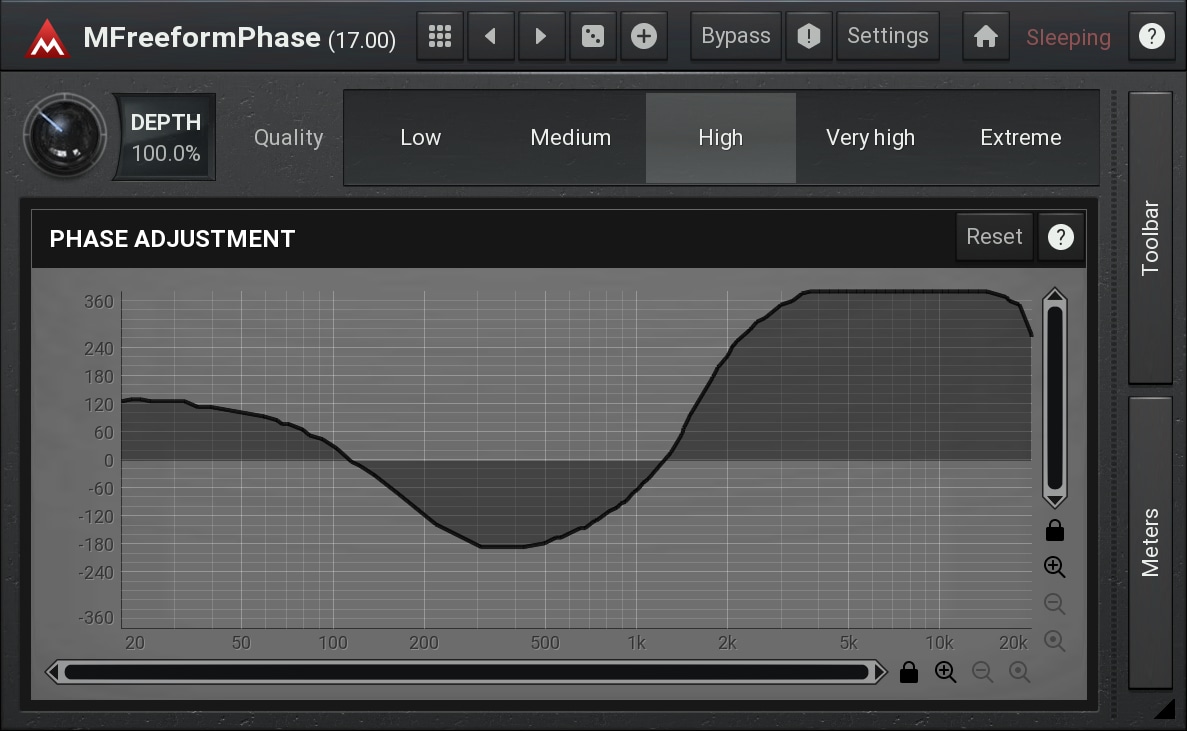Expand the Toolbar side panel
This screenshot has width=1187, height=731.
coord(1150,238)
